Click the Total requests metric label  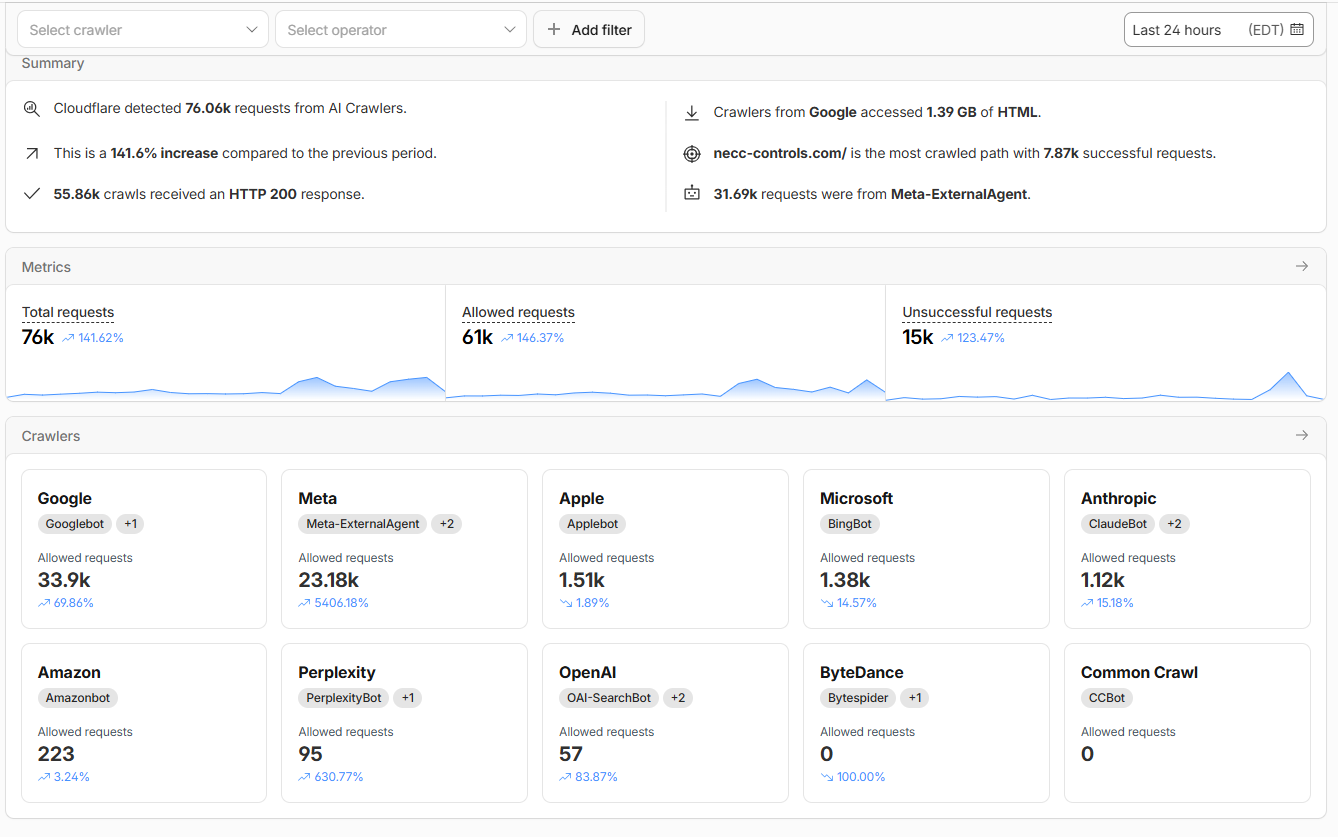point(68,312)
